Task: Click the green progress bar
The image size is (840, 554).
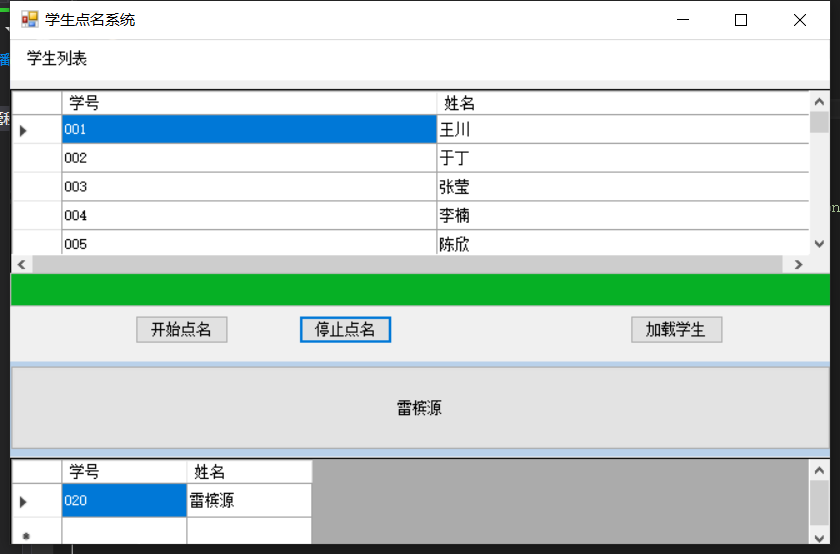Action: point(420,289)
